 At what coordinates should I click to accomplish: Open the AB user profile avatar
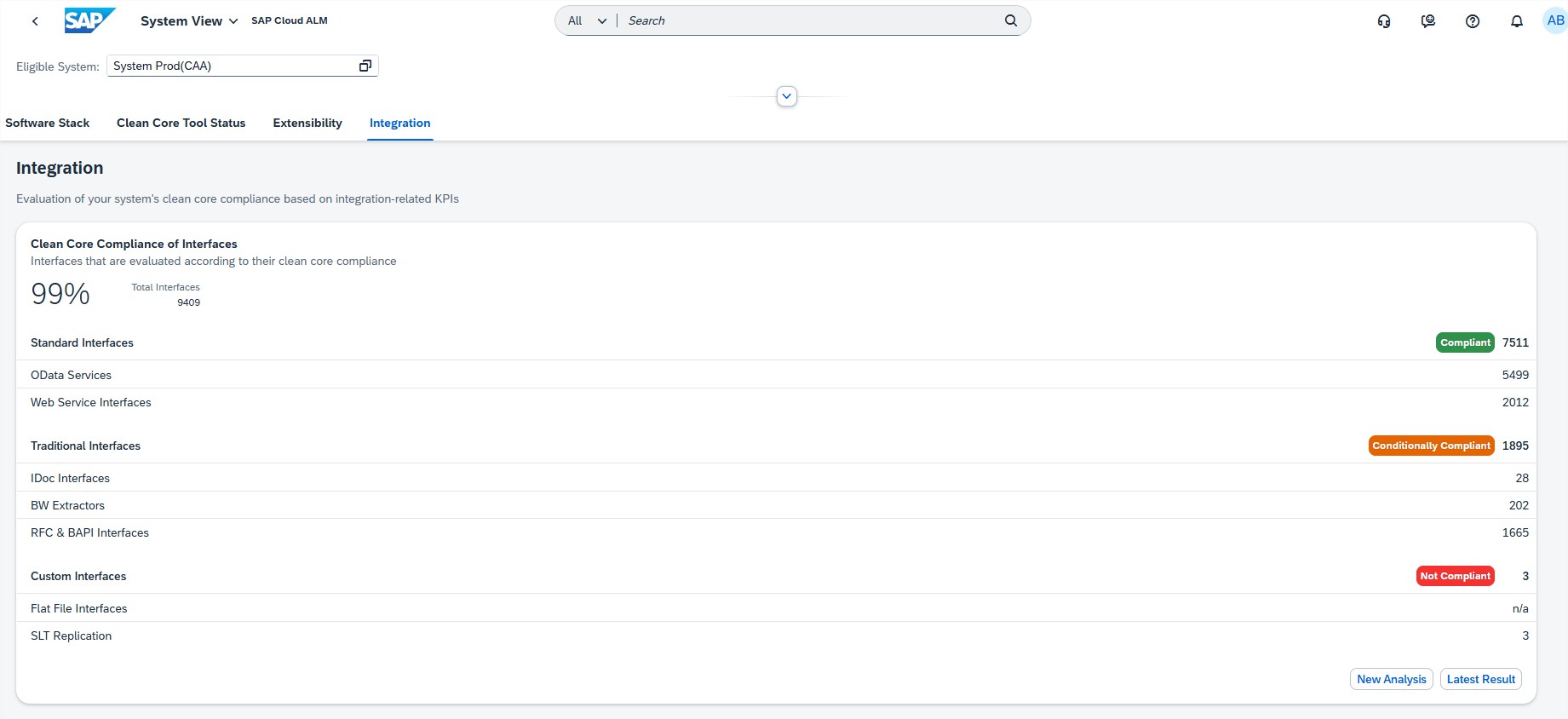click(1554, 20)
